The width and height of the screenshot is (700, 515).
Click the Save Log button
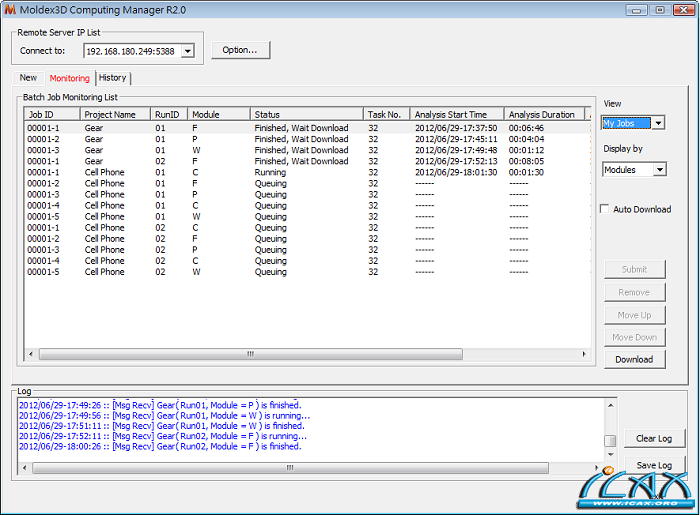(654, 465)
